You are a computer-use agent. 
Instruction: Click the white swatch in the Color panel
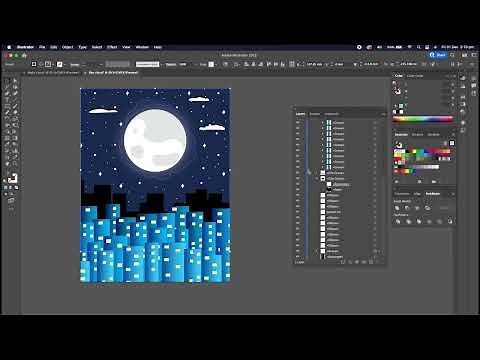tap(402, 112)
